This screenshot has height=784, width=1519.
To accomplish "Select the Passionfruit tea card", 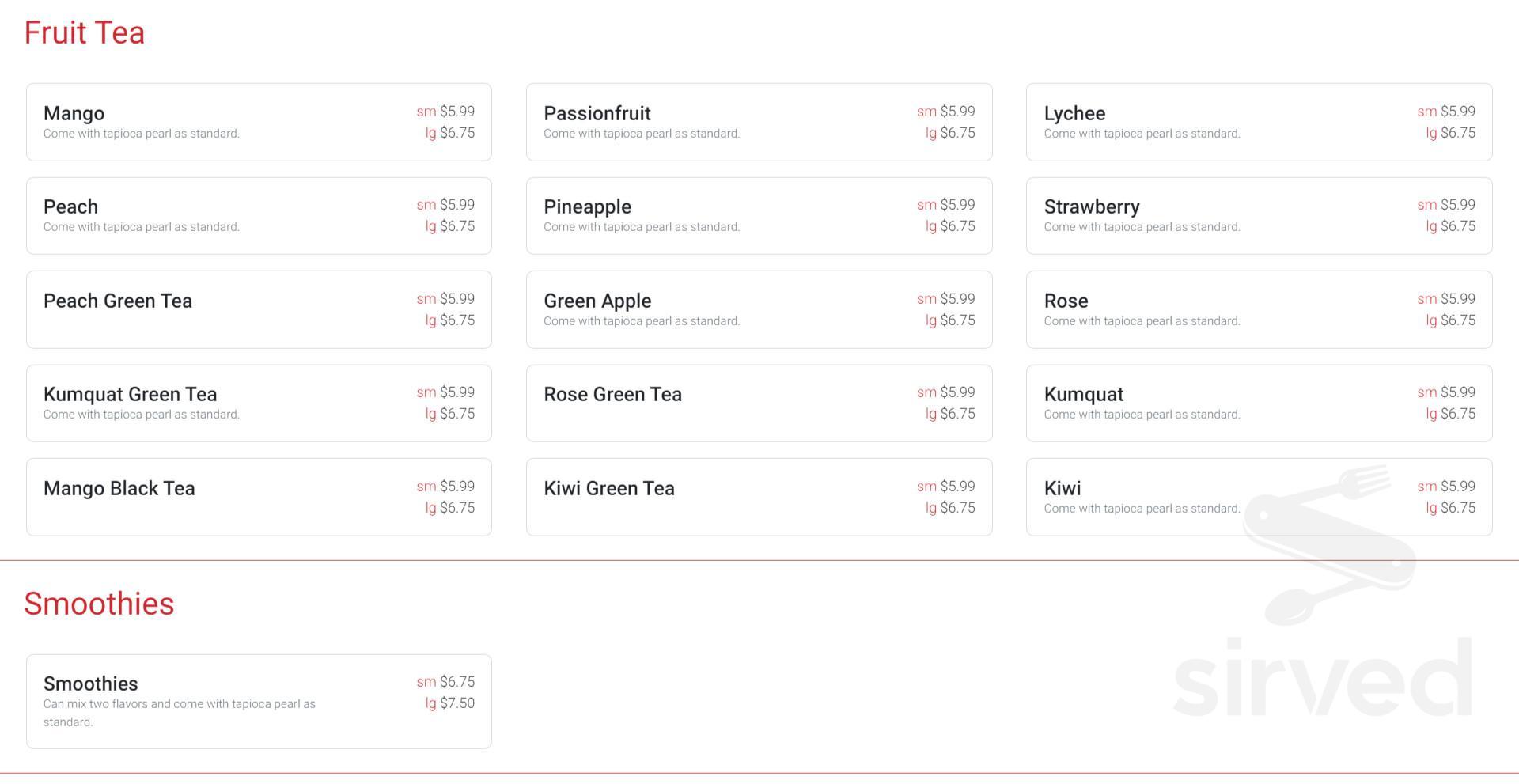I will coord(759,122).
